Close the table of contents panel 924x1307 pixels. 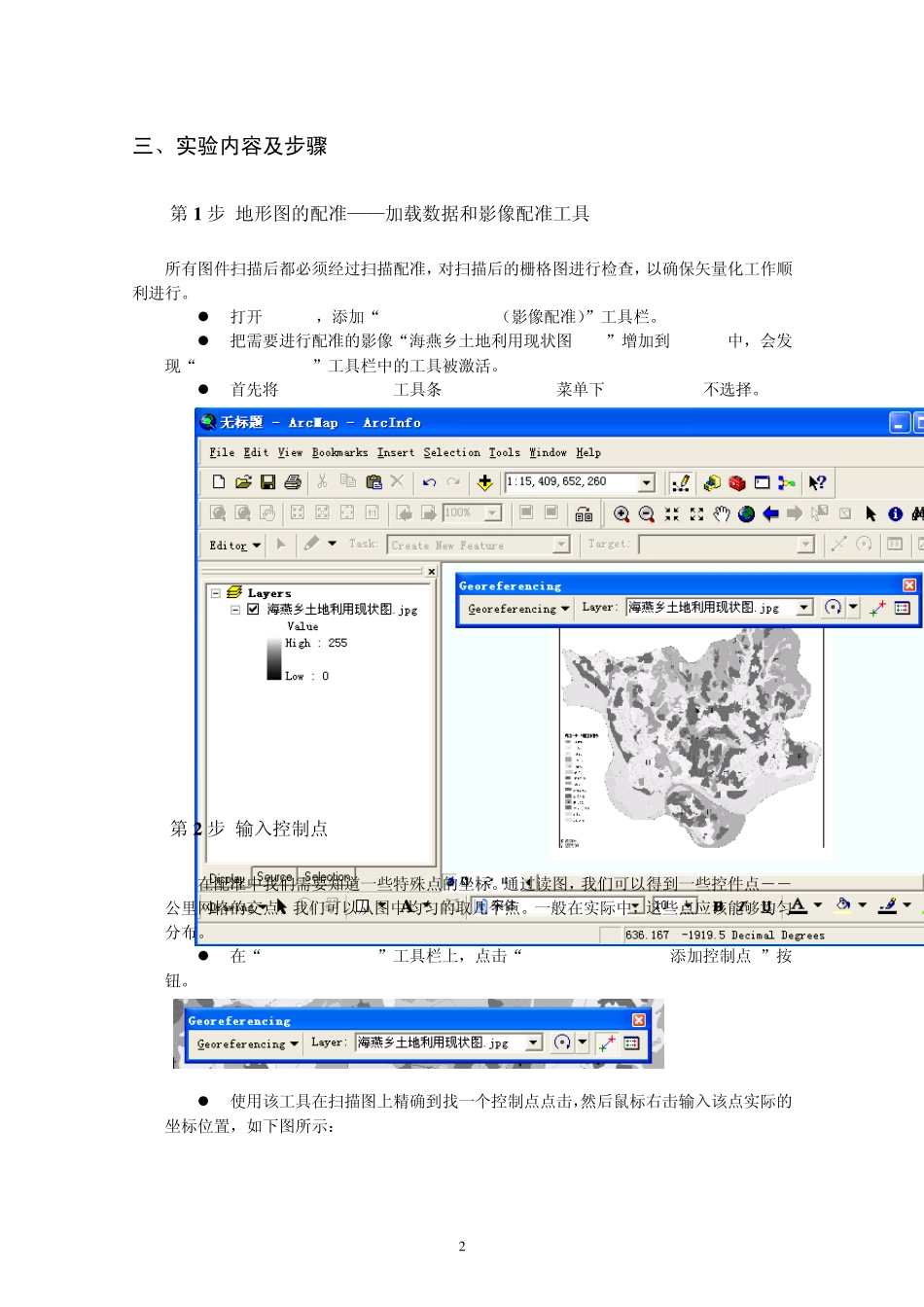point(432,572)
